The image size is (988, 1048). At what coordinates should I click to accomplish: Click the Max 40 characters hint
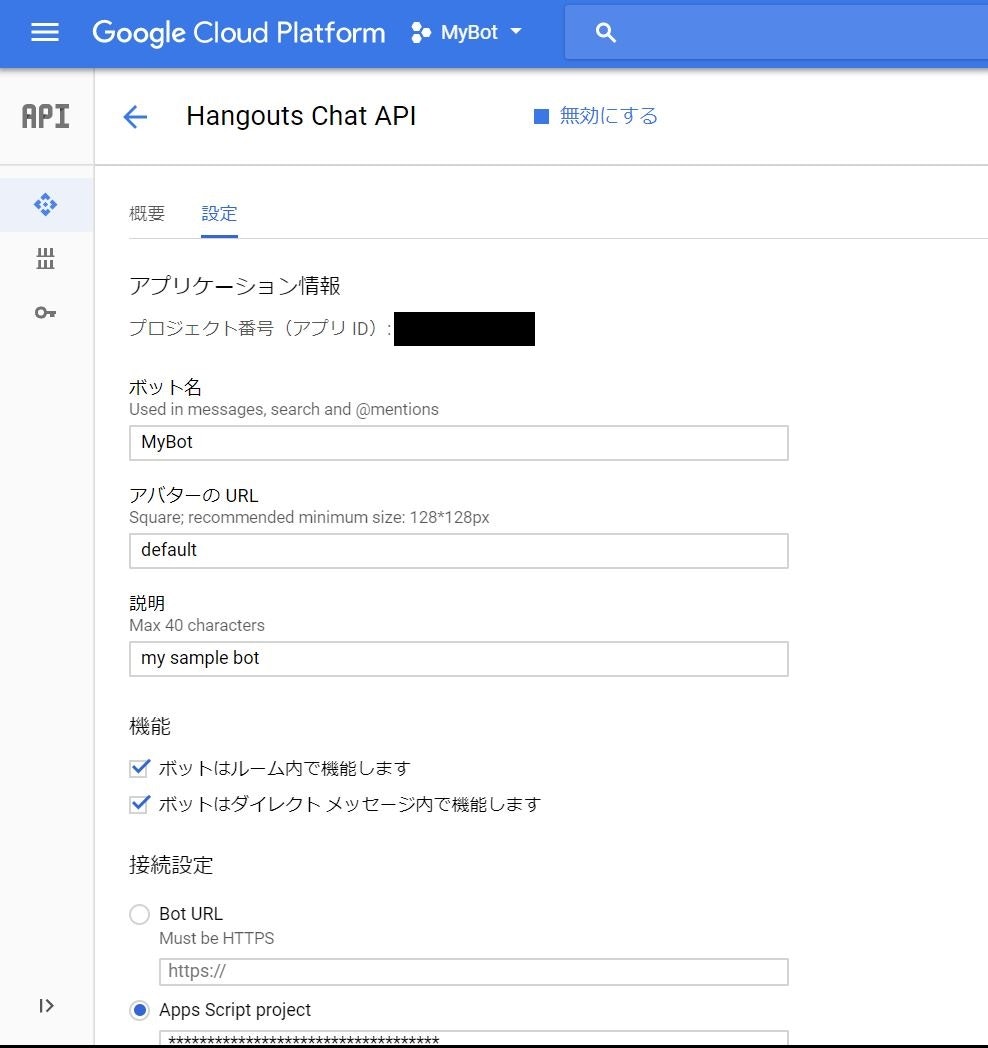[197, 626]
